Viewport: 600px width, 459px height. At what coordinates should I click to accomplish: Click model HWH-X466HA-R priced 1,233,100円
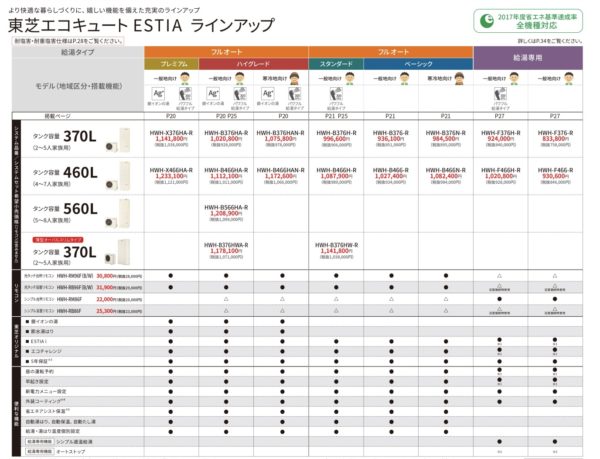[x=171, y=176]
